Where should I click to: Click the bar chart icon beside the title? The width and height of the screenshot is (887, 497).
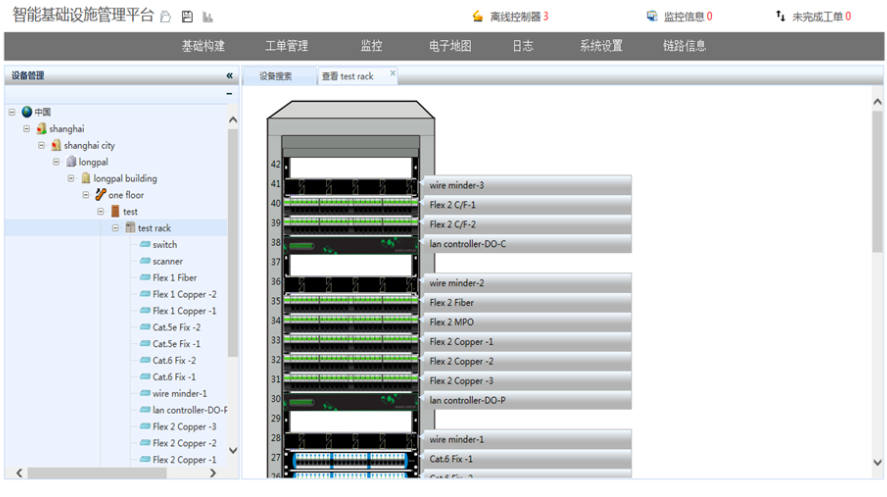click(x=207, y=17)
